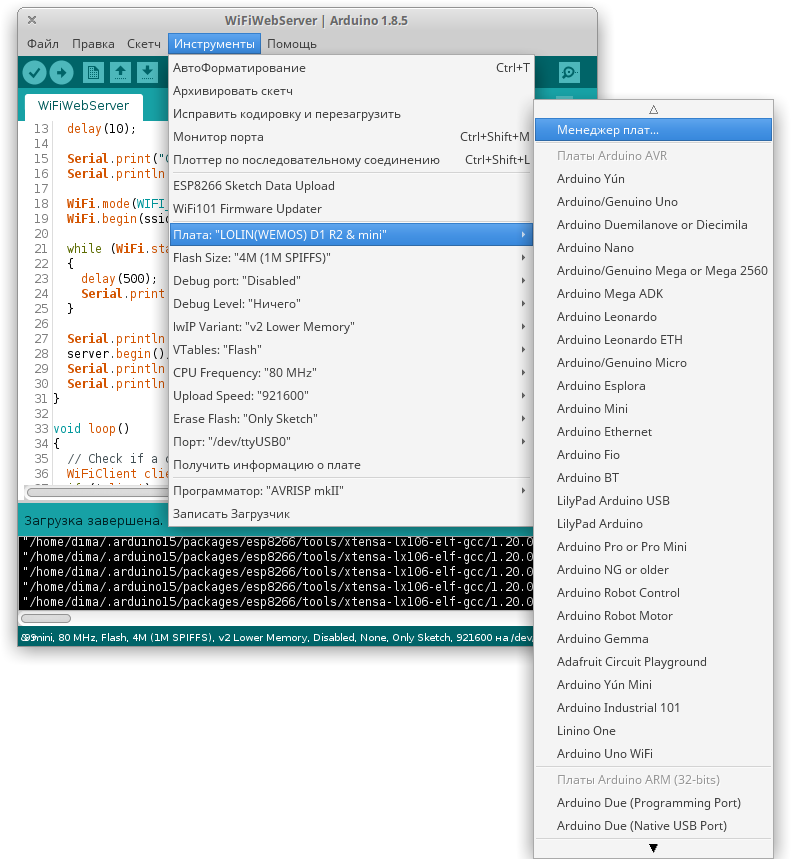Click the Open sketch up-arrow icon
Viewport: 792px width, 859px height.
(120, 72)
